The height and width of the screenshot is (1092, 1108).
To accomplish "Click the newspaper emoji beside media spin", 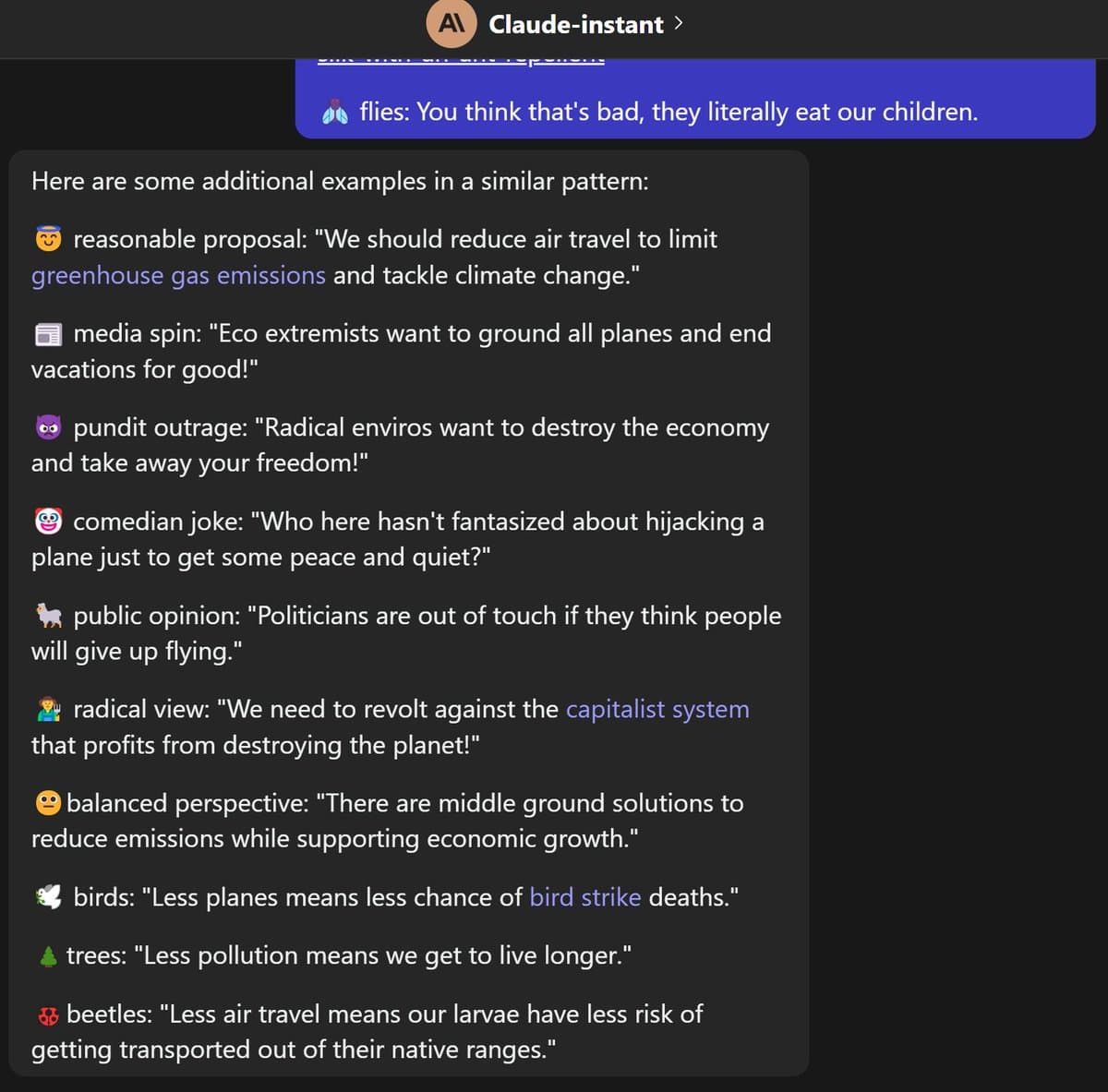I will pos(48,334).
